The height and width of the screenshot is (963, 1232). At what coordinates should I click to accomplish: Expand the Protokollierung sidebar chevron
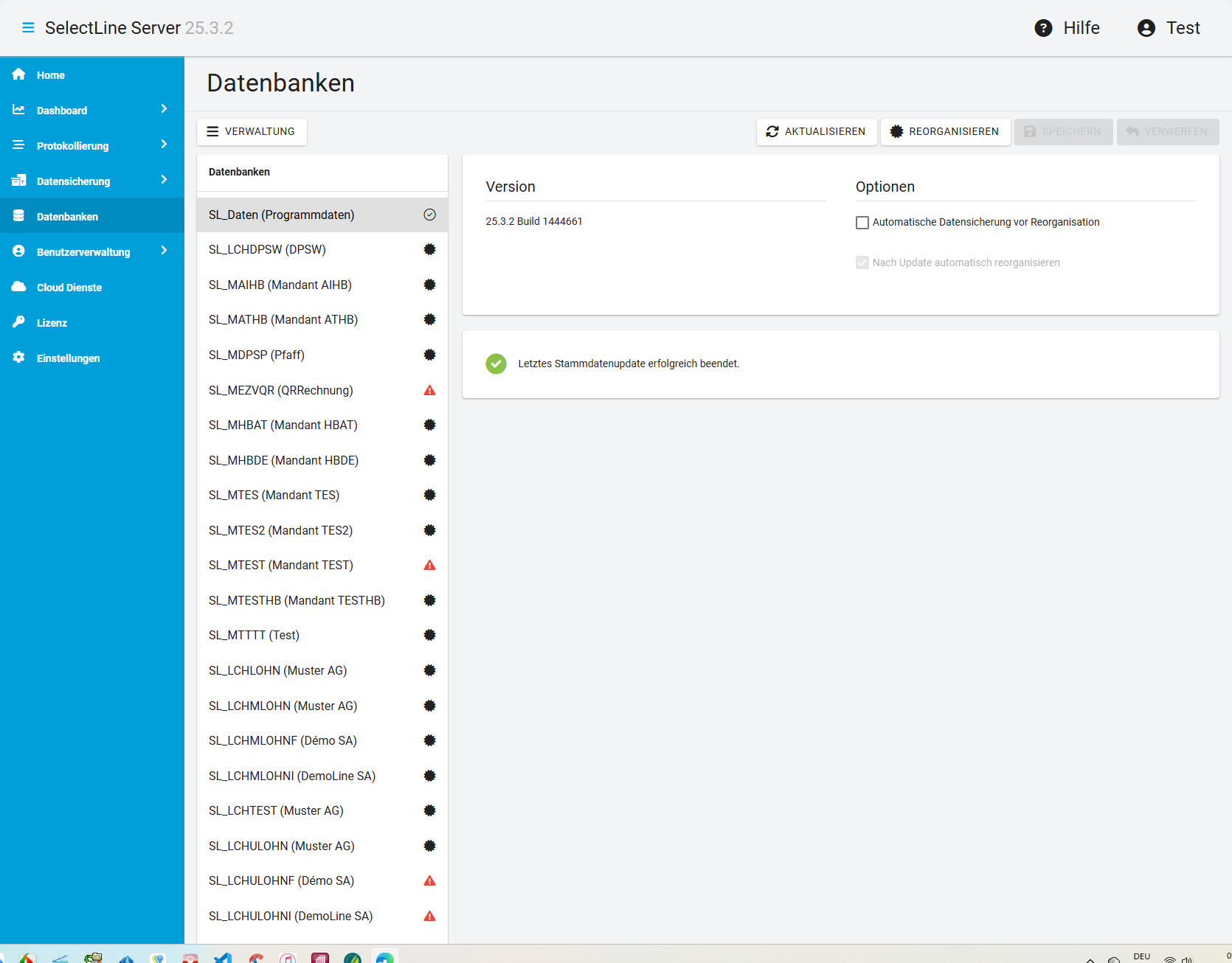[164, 145]
